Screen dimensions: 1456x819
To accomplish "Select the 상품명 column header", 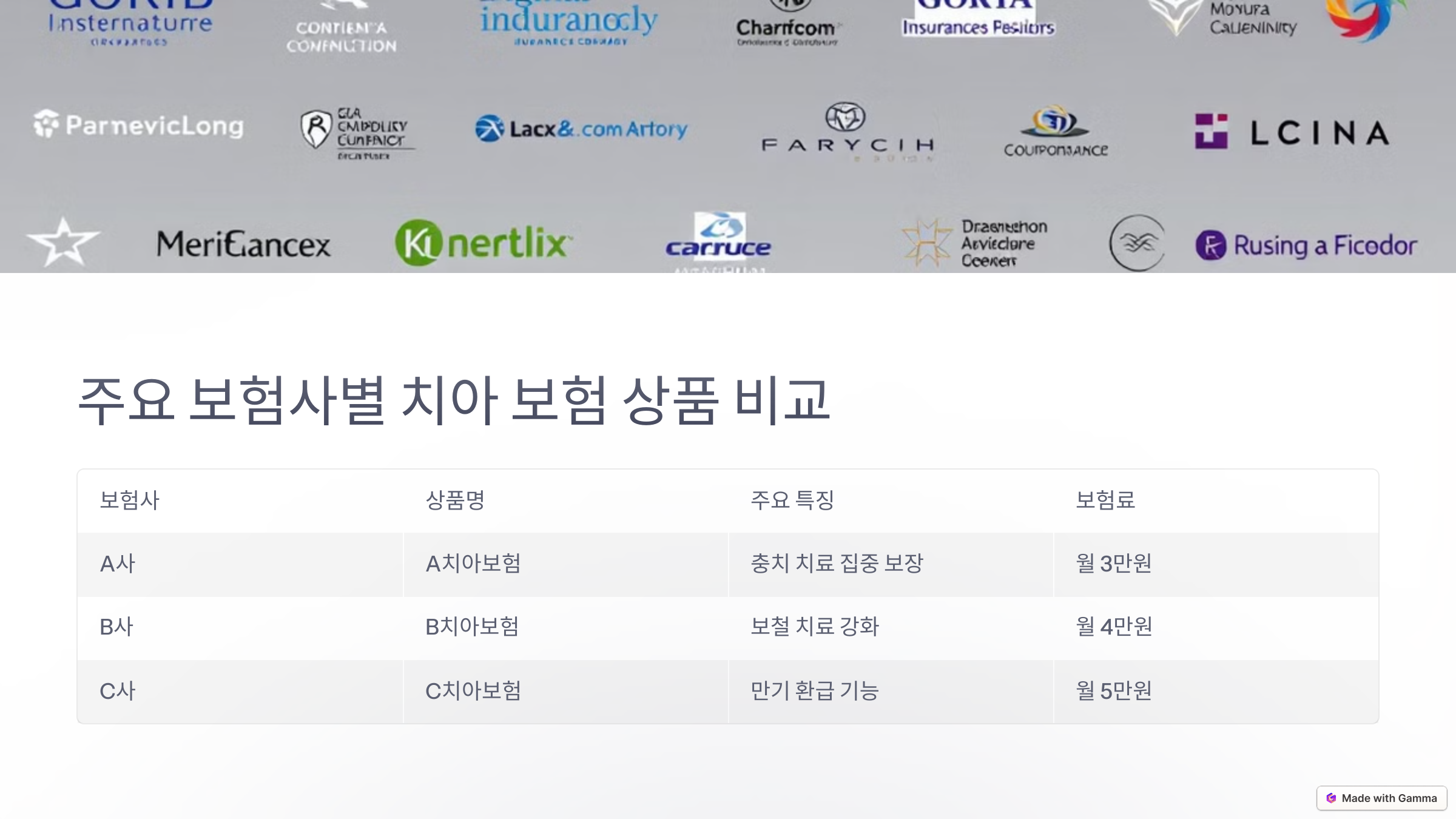I will point(455,500).
